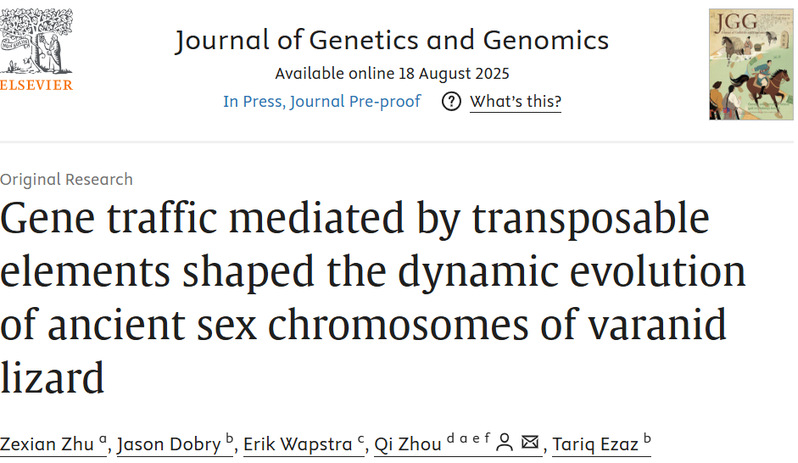Click the "Original Research" article type label
Image resolution: width=798 pixels, height=463 pixels.
click(x=66, y=180)
